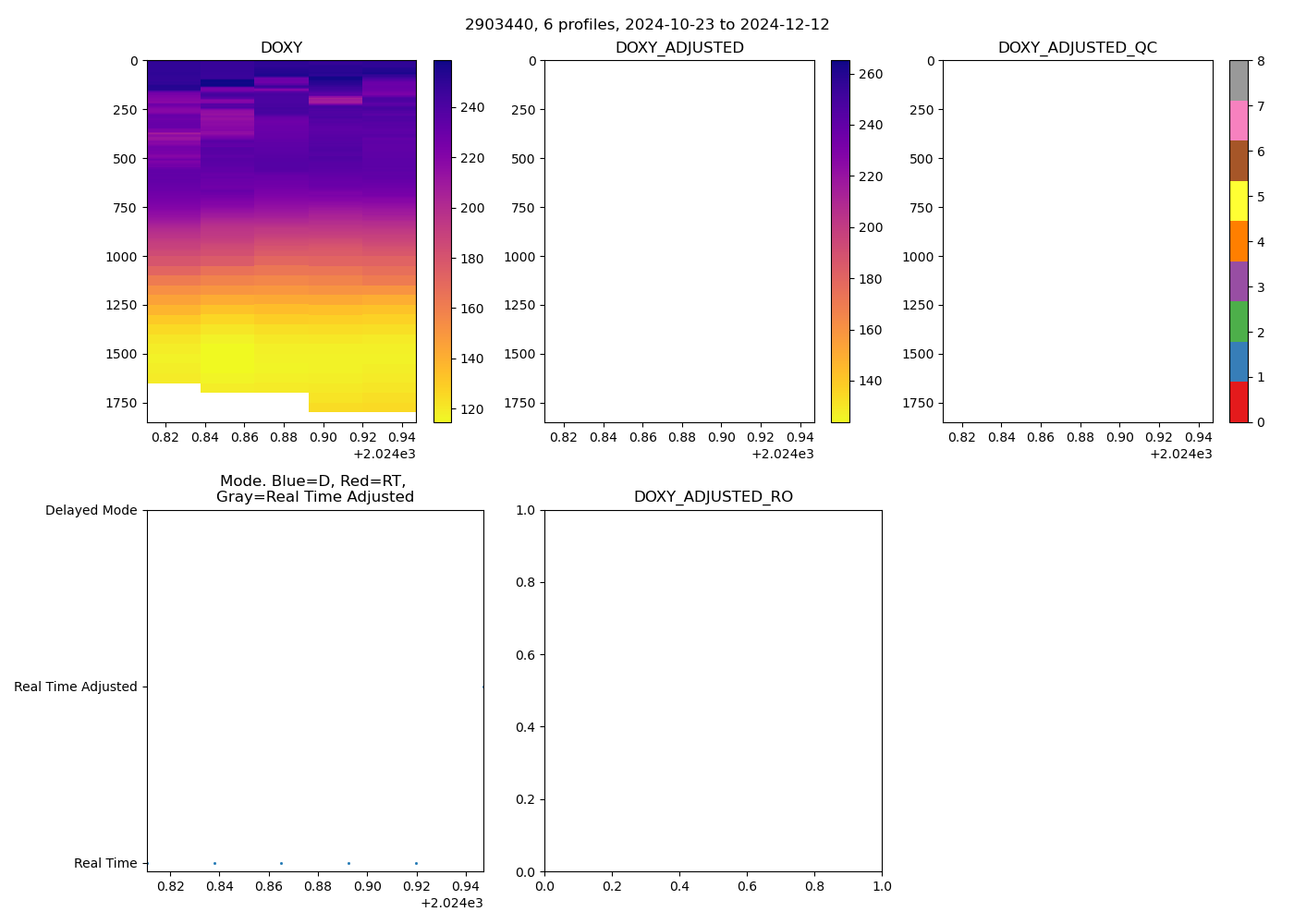Click the "Delayed Mode" axis label
This screenshot has height=924, width=1294.
pos(91,510)
